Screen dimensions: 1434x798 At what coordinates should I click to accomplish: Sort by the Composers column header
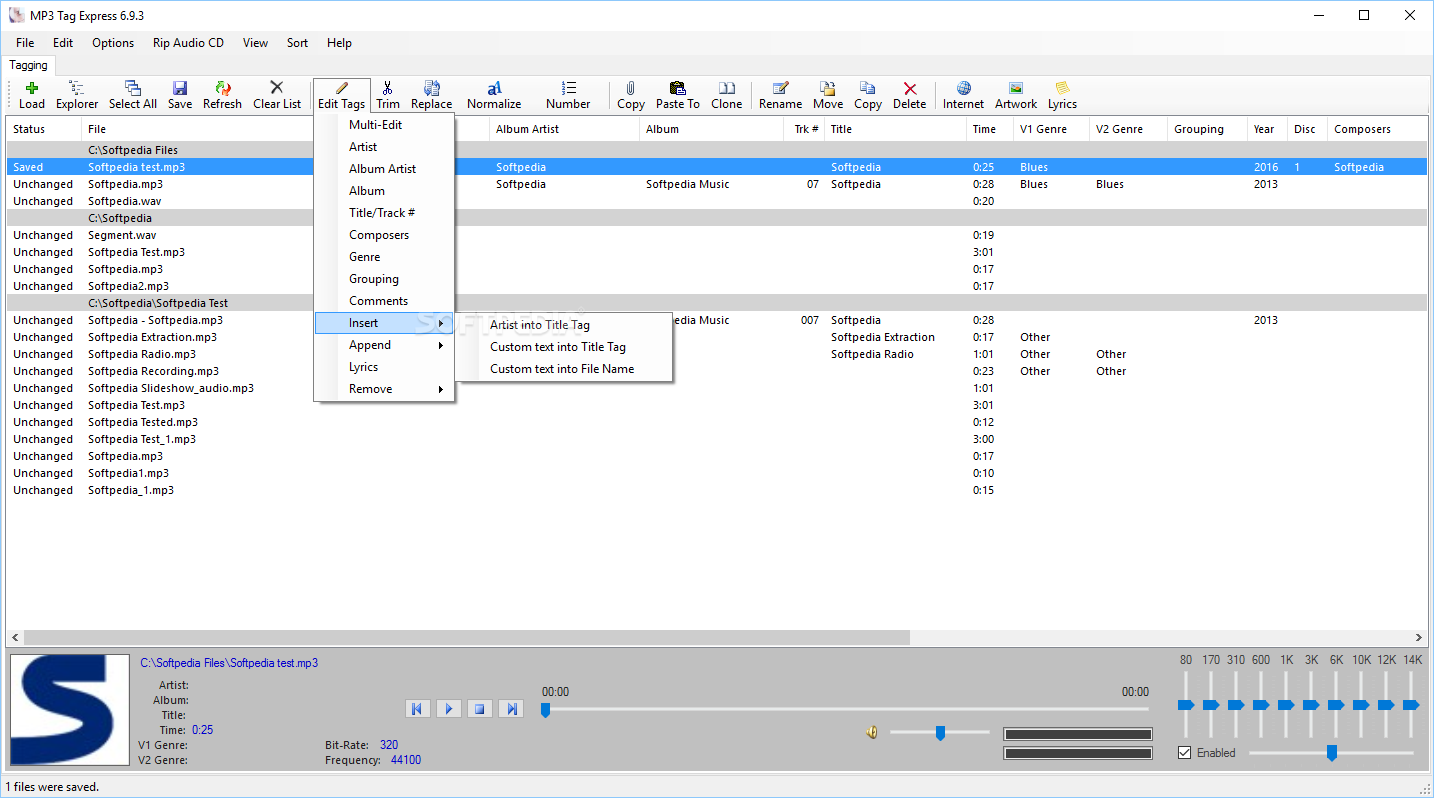pos(1377,129)
